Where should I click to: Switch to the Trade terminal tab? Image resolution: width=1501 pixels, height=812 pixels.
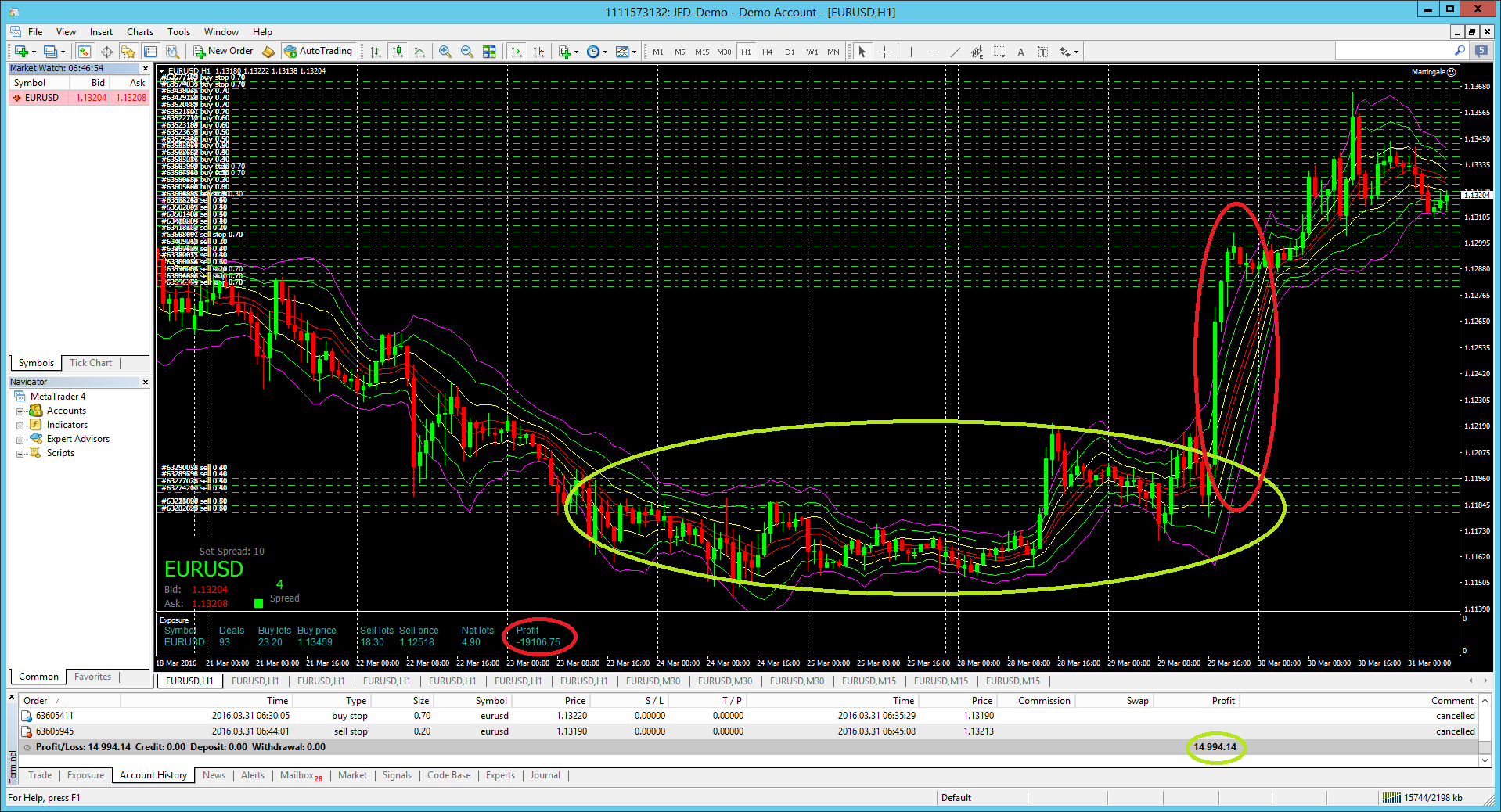point(40,775)
